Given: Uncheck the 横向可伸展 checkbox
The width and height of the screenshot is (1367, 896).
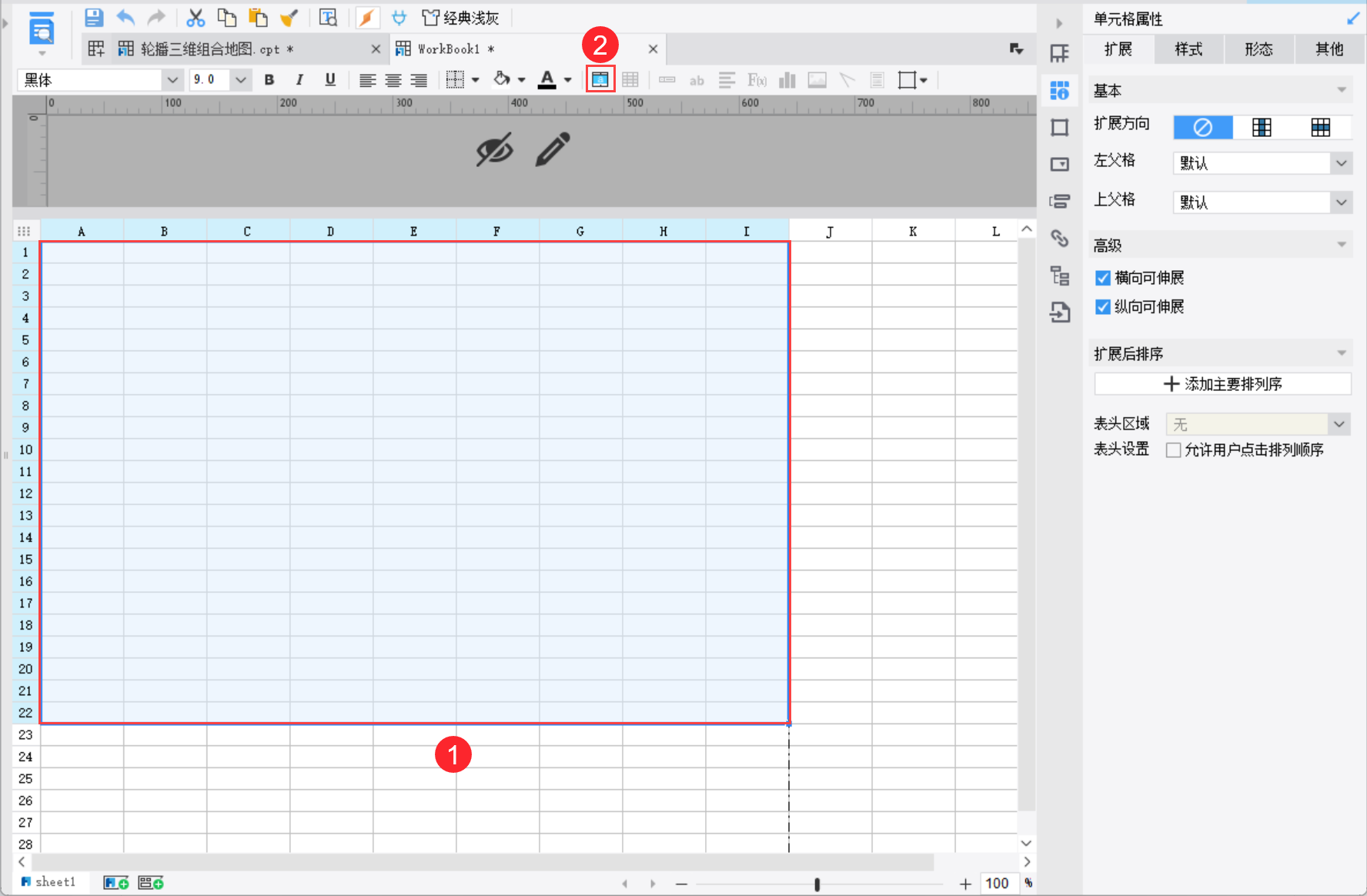Looking at the screenshot, I should [x=1103, y=278].
